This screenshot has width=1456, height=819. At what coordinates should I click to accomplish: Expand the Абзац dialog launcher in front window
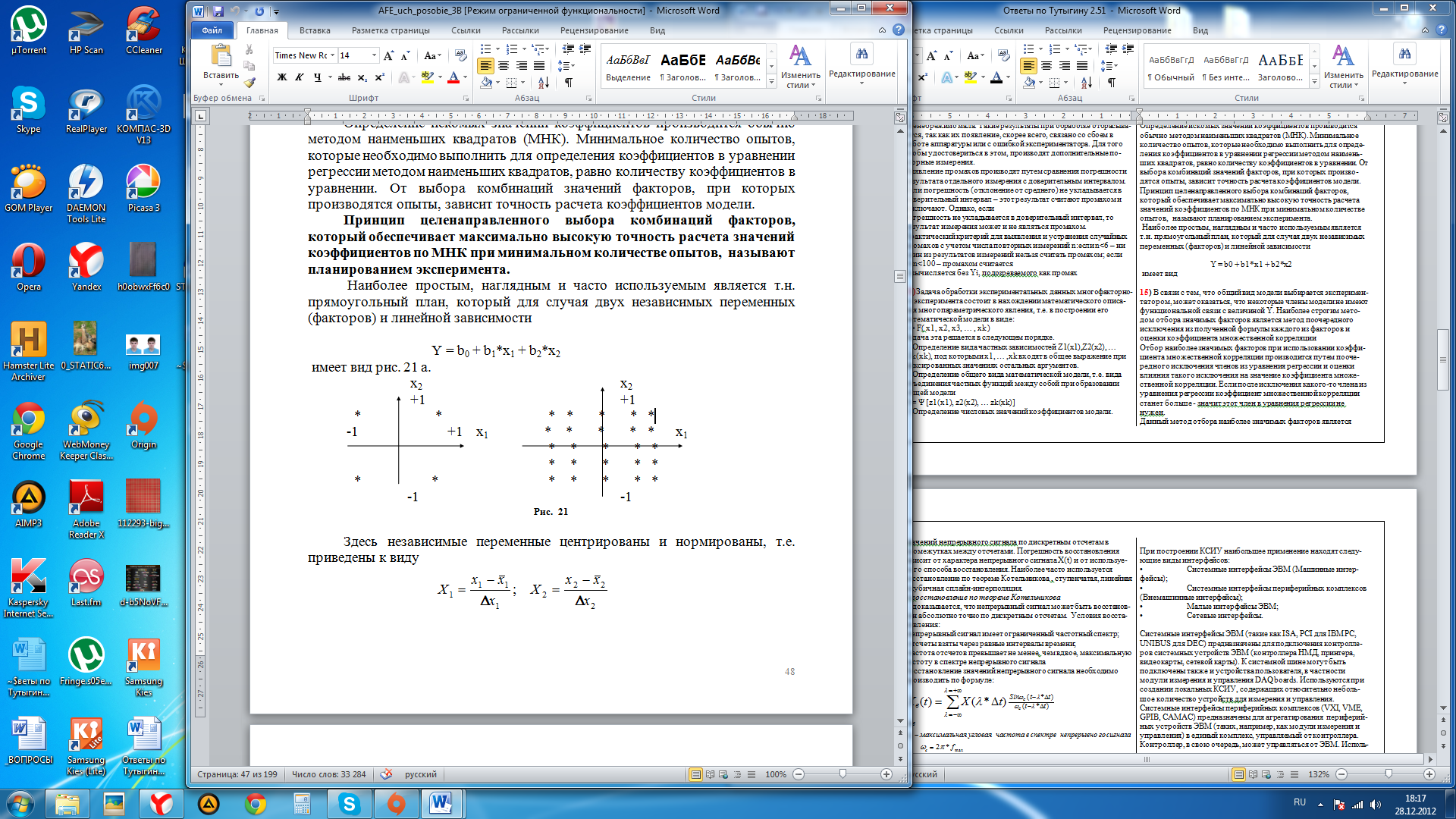pos(588,99)
